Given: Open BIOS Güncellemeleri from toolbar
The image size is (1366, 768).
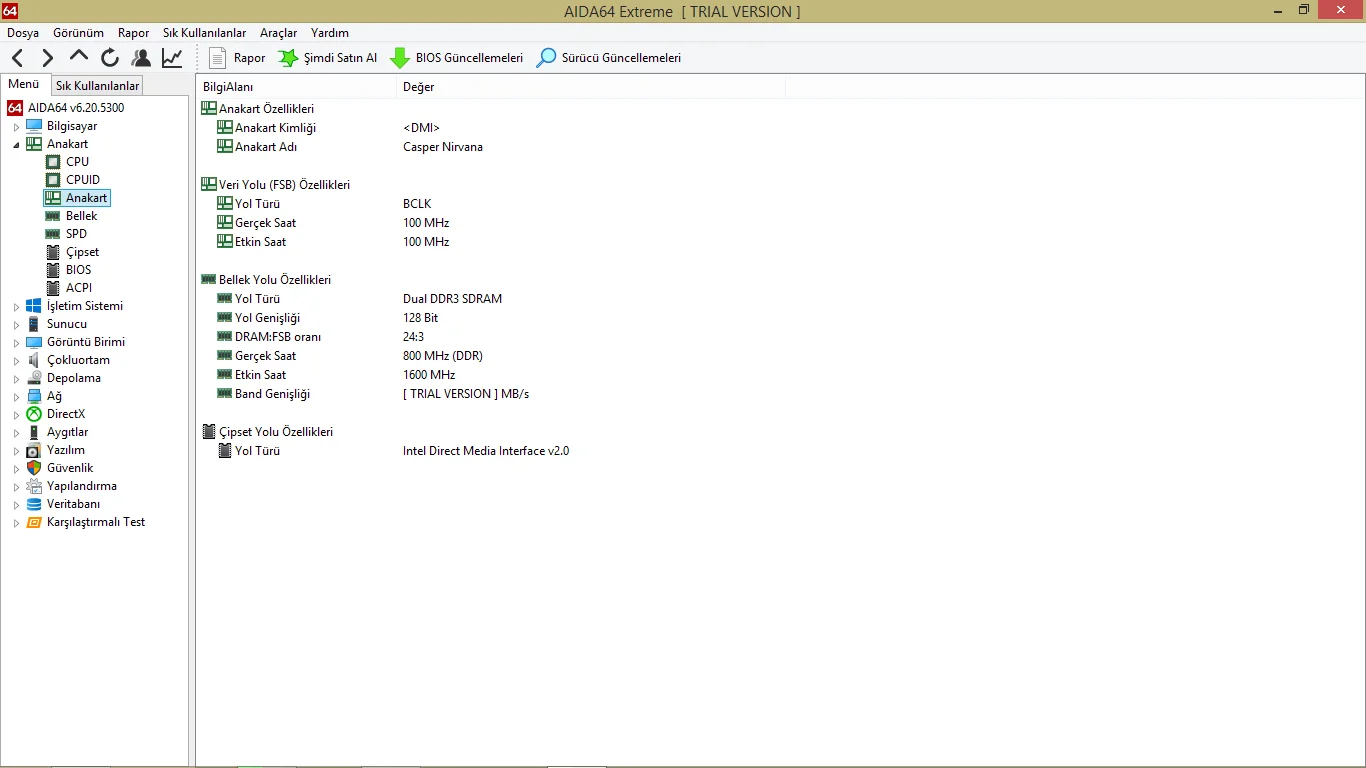Looking at the screenshot, I should (456, 58).
